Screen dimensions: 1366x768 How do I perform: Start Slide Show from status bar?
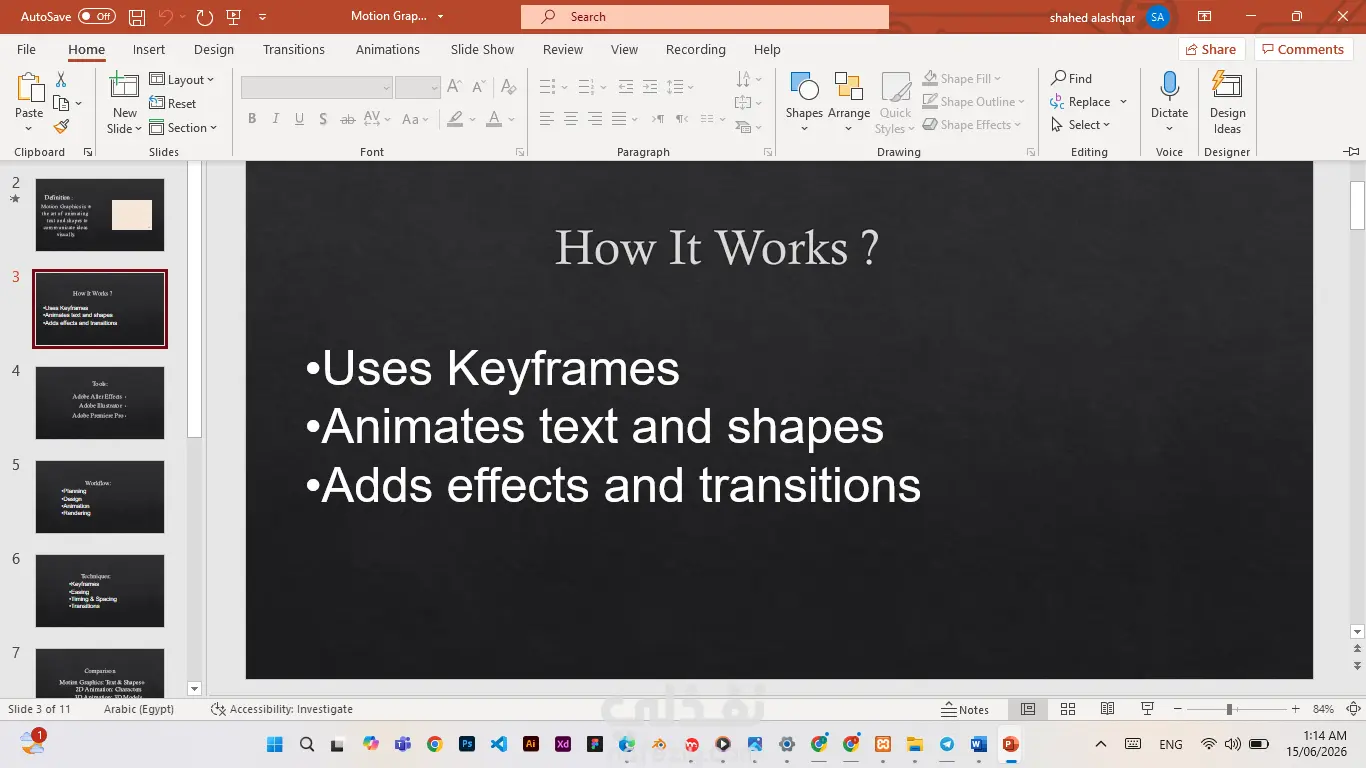(1148, 709)
